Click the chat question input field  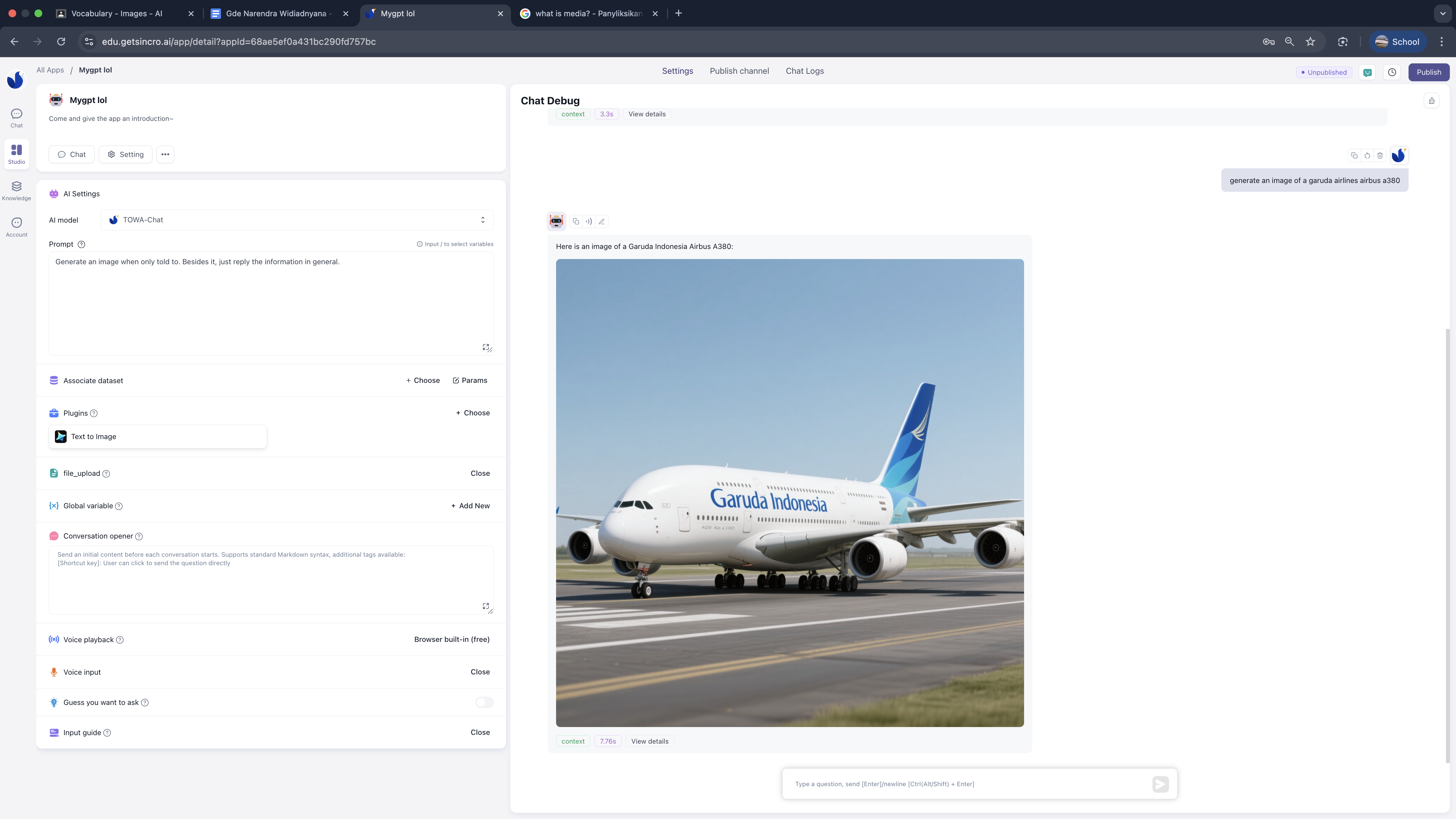tap(969, 784)
